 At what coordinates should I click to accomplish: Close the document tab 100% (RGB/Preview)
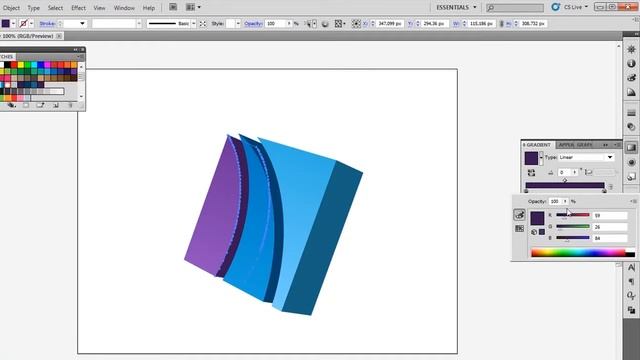59,36
